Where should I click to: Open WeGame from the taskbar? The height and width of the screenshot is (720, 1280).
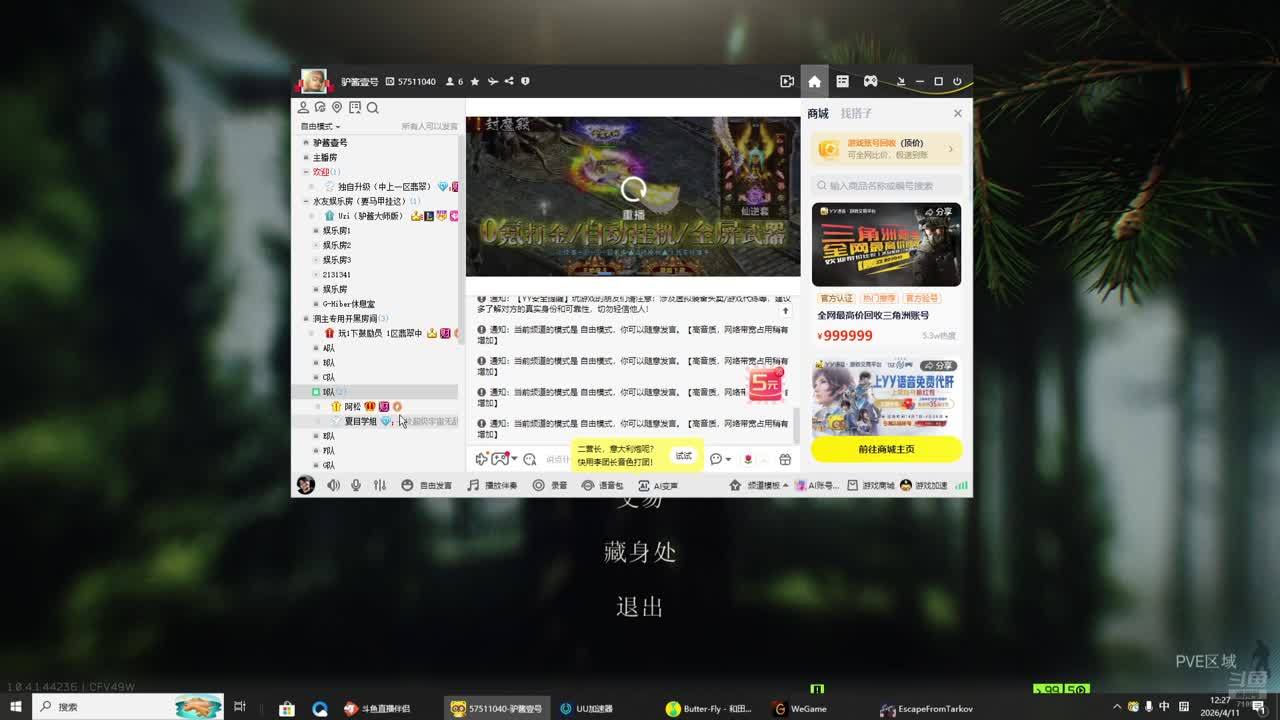[x=801, y=708]
